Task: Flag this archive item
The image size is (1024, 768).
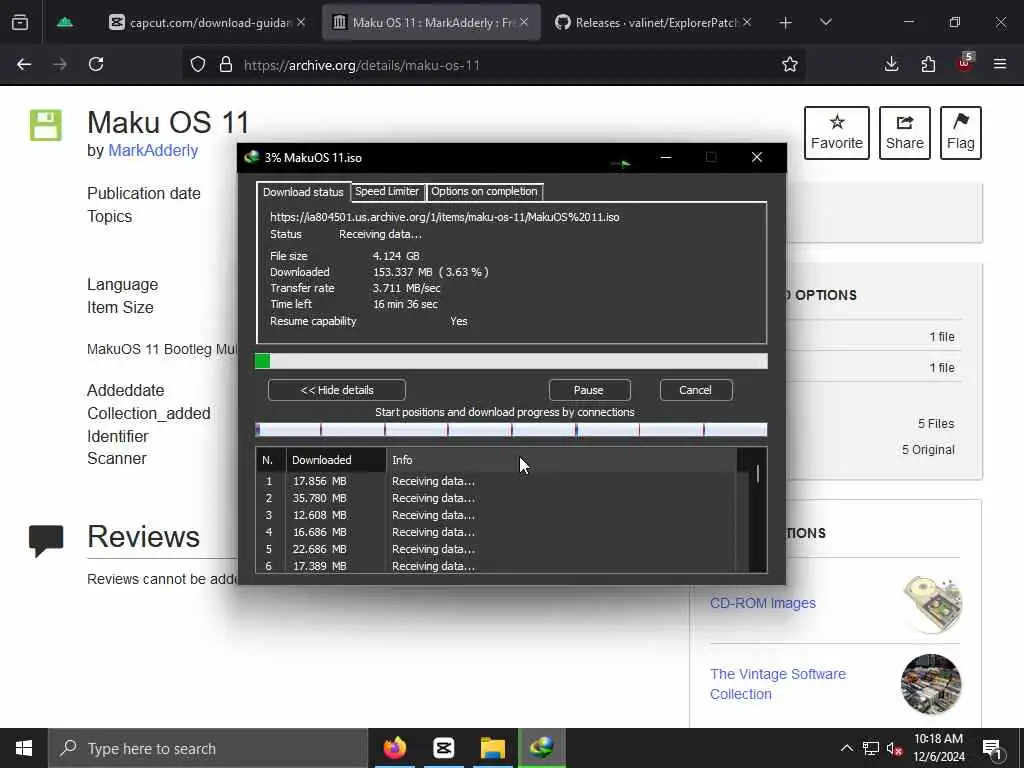Action: tap(961, 133)
